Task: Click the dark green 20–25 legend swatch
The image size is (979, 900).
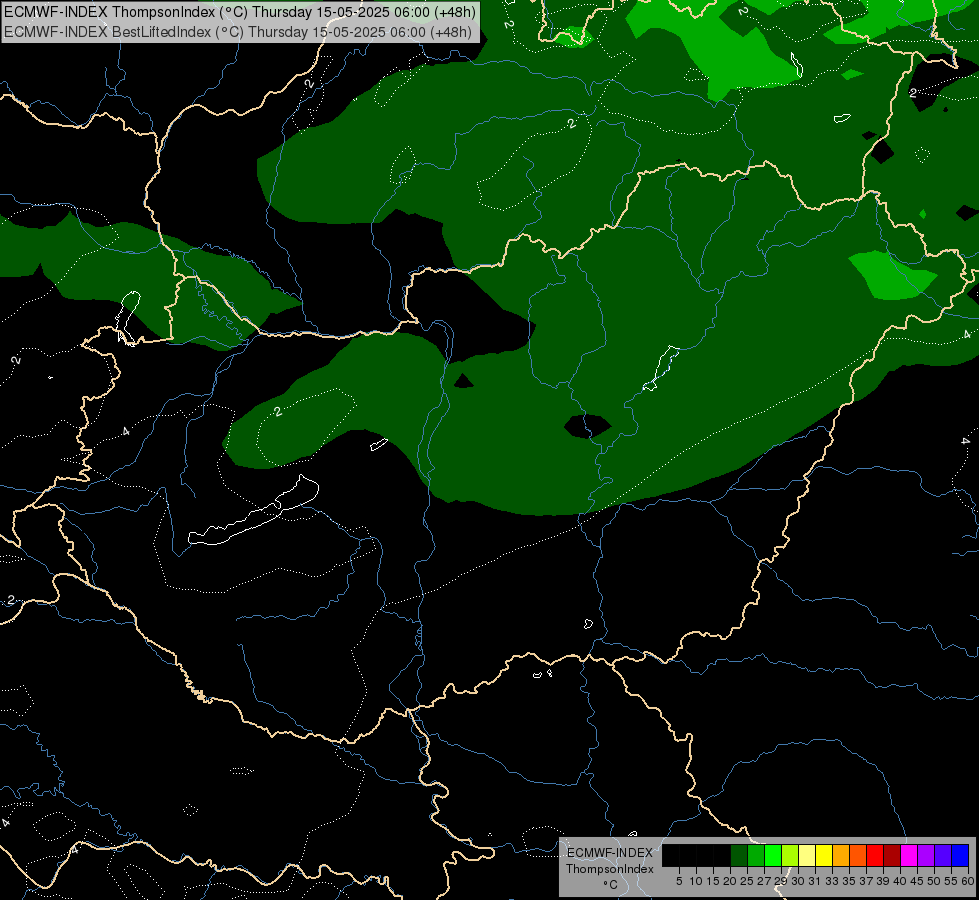Action: (x=739, y=855)
